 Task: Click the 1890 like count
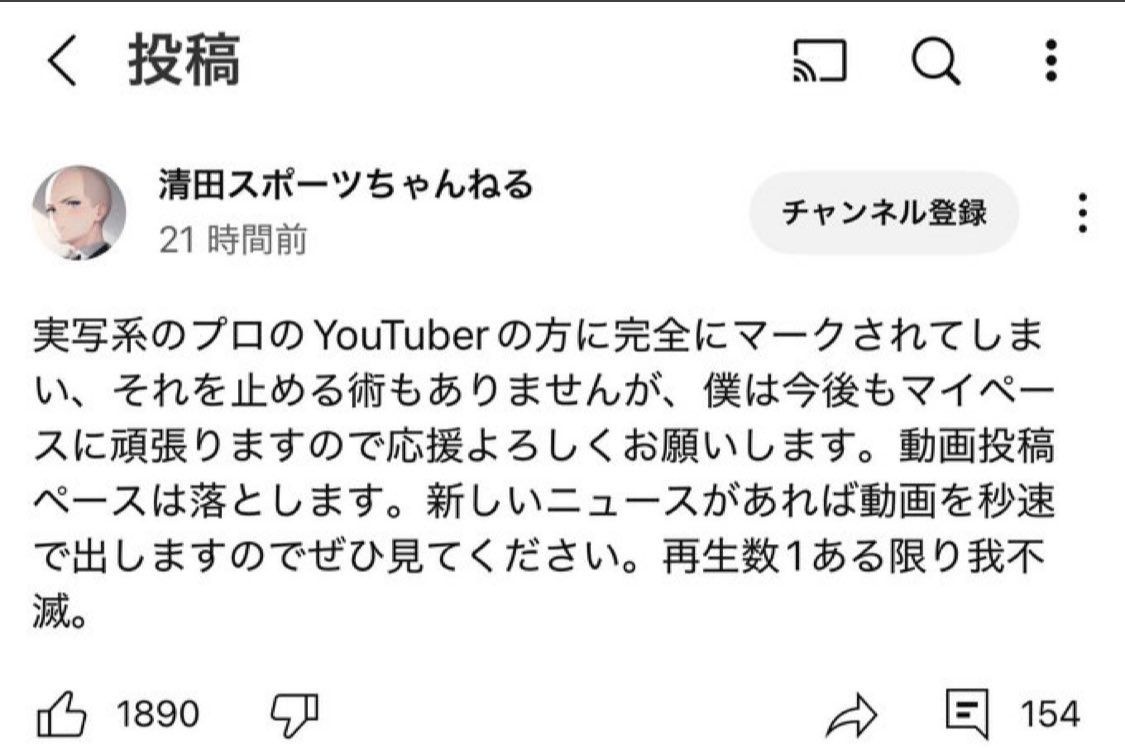tap(158, 714)
